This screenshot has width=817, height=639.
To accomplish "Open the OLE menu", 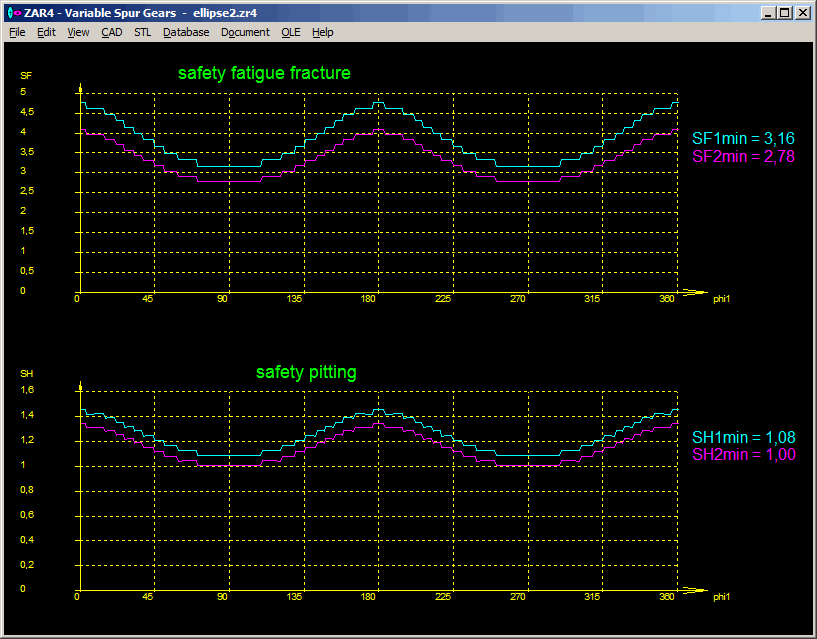I will click(290, 32).
